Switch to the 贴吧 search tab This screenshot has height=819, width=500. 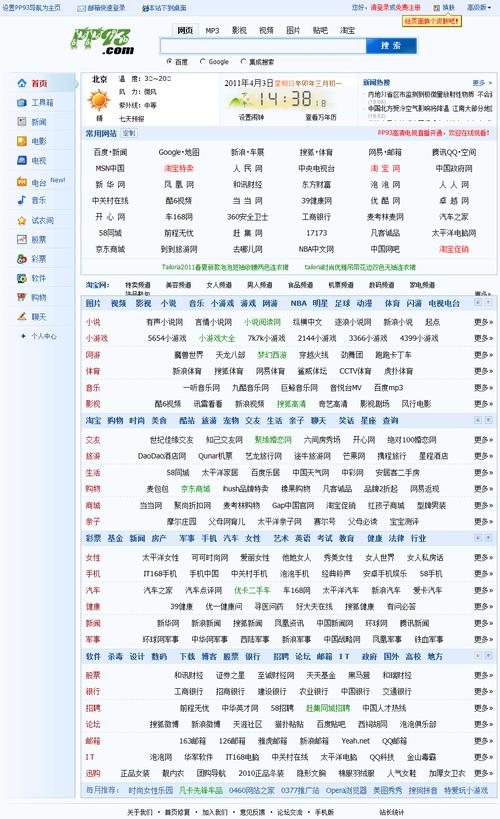(320, 30)
